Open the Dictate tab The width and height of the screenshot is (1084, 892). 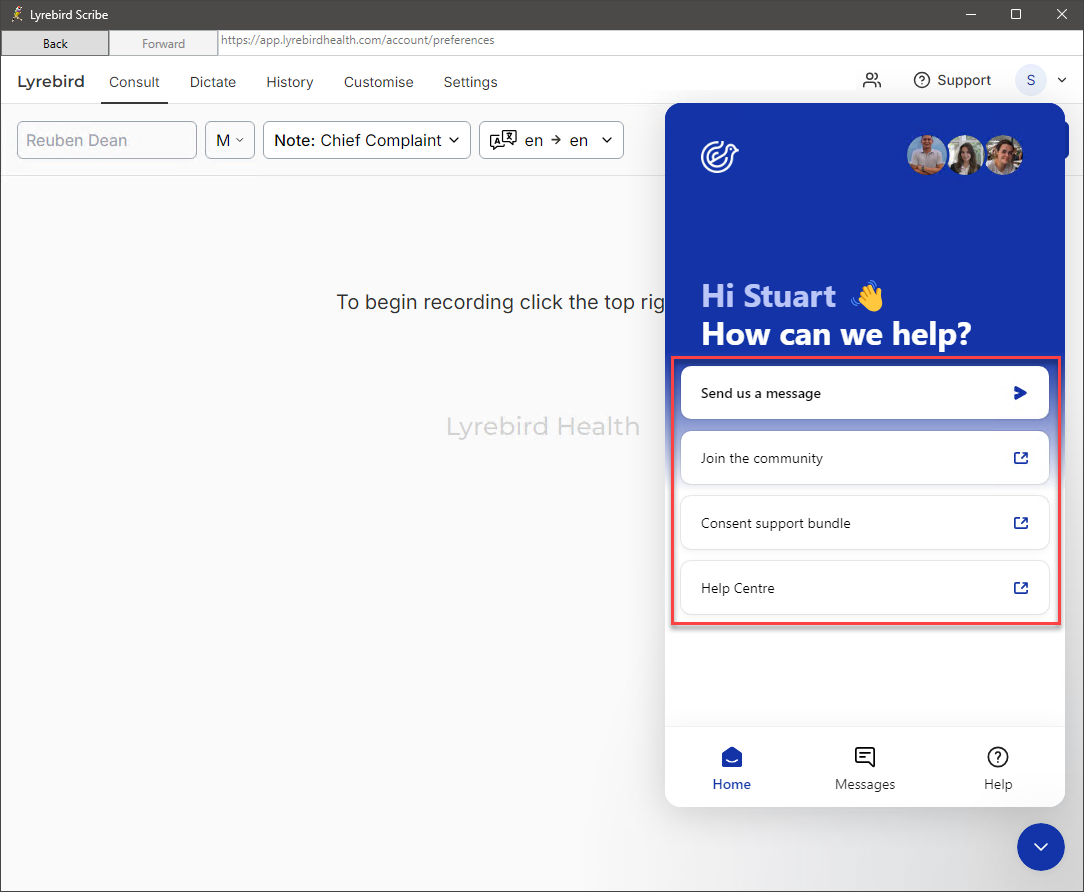click(213, 82)
